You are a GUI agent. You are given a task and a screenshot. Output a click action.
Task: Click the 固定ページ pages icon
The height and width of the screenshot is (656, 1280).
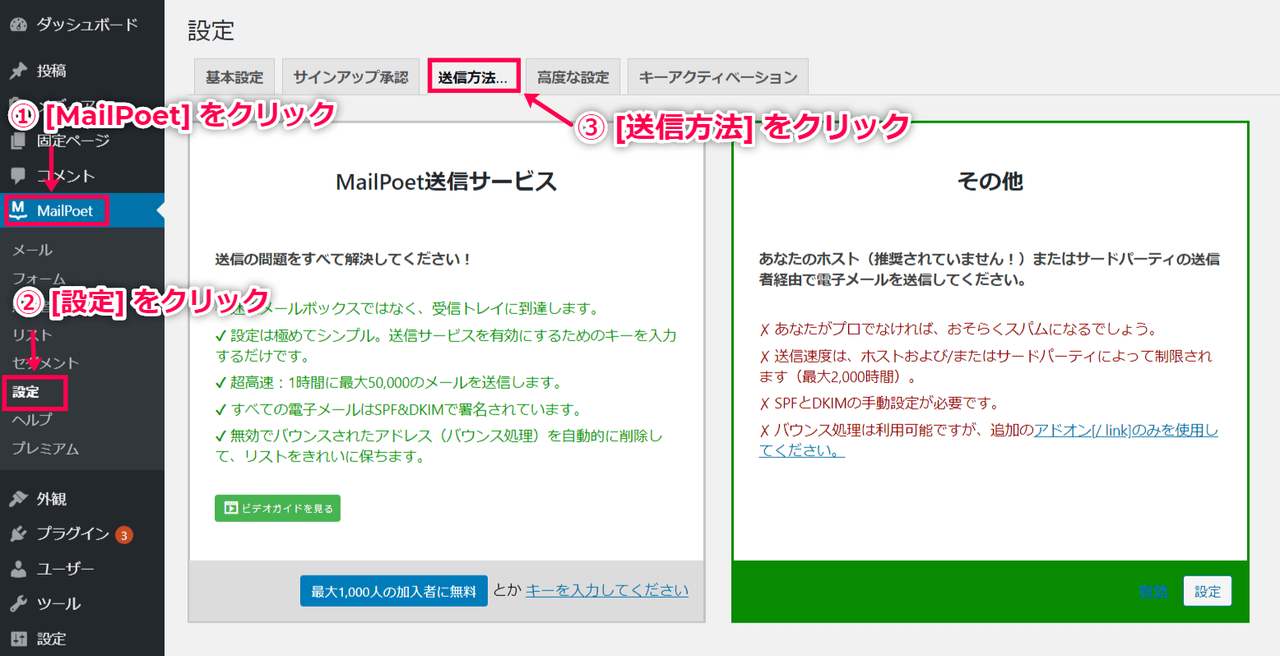coord(18,141)
